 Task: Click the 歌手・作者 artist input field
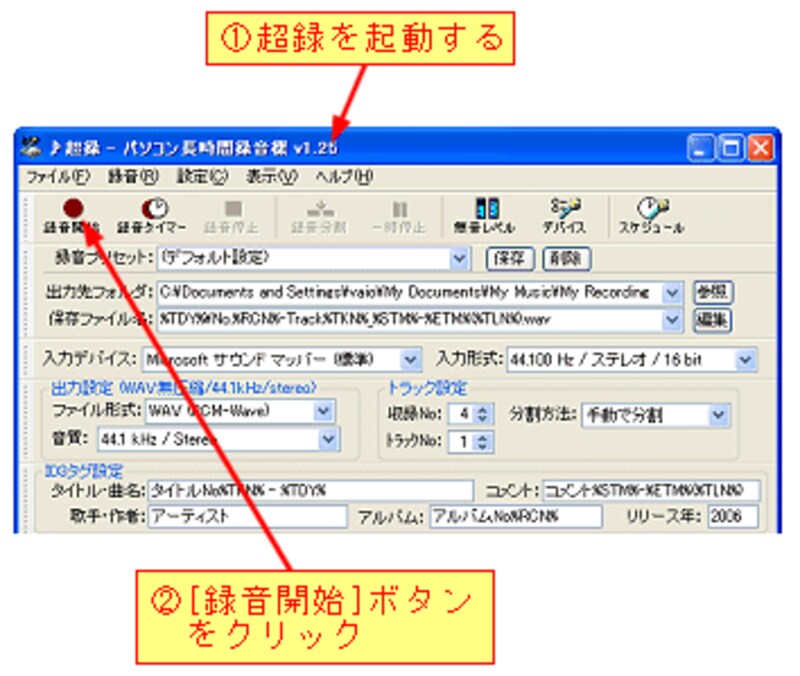pos(247,516)
